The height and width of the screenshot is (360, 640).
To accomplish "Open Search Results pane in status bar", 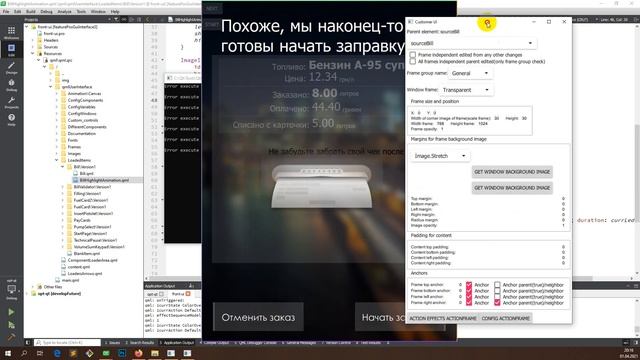I will point(140,343).
